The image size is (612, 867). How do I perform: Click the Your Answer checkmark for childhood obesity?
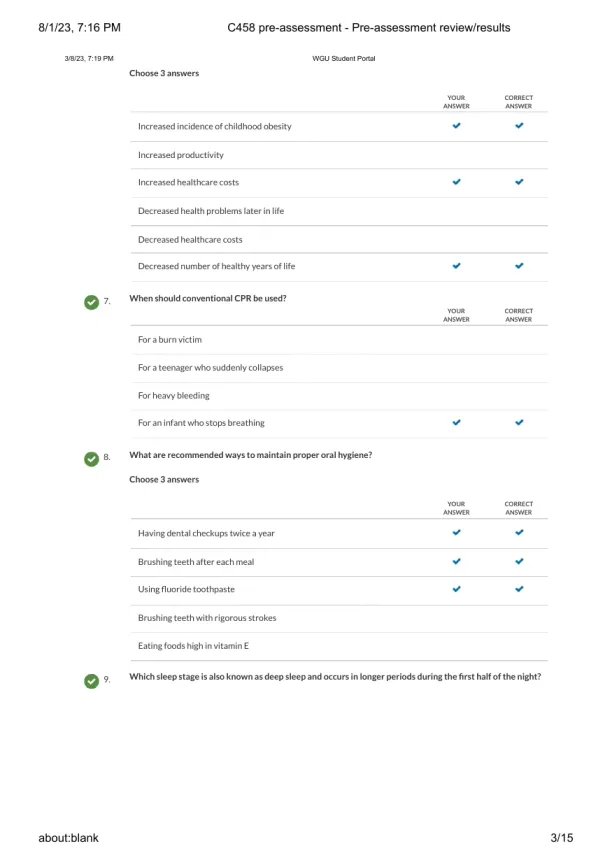coord(456,126)
